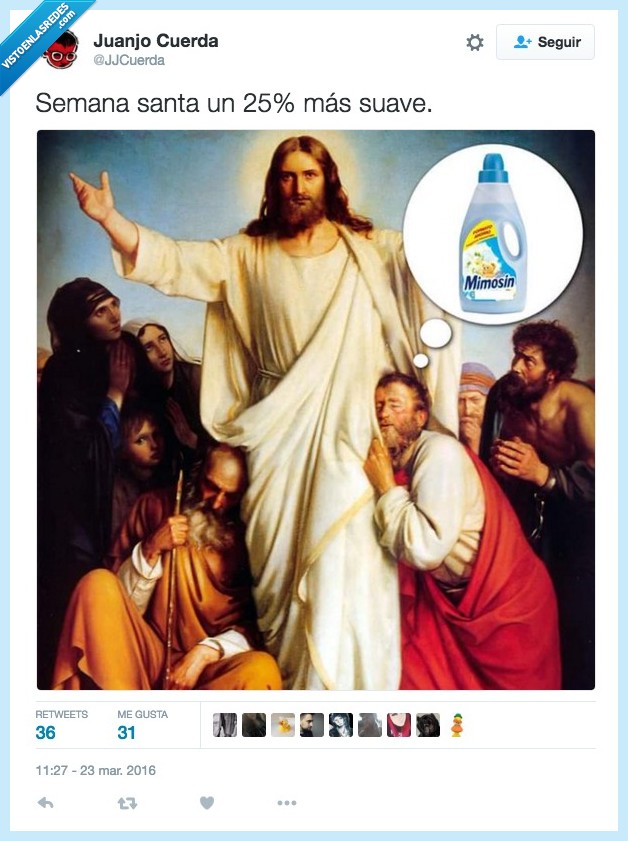
Task: Click the last orange figure avatar
Action: [457, 725]
